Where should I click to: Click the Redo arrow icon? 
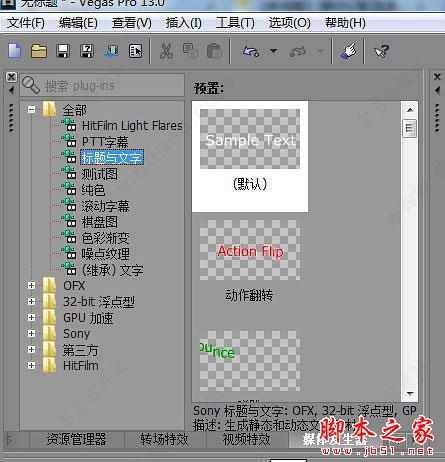[x=298, y=52]
